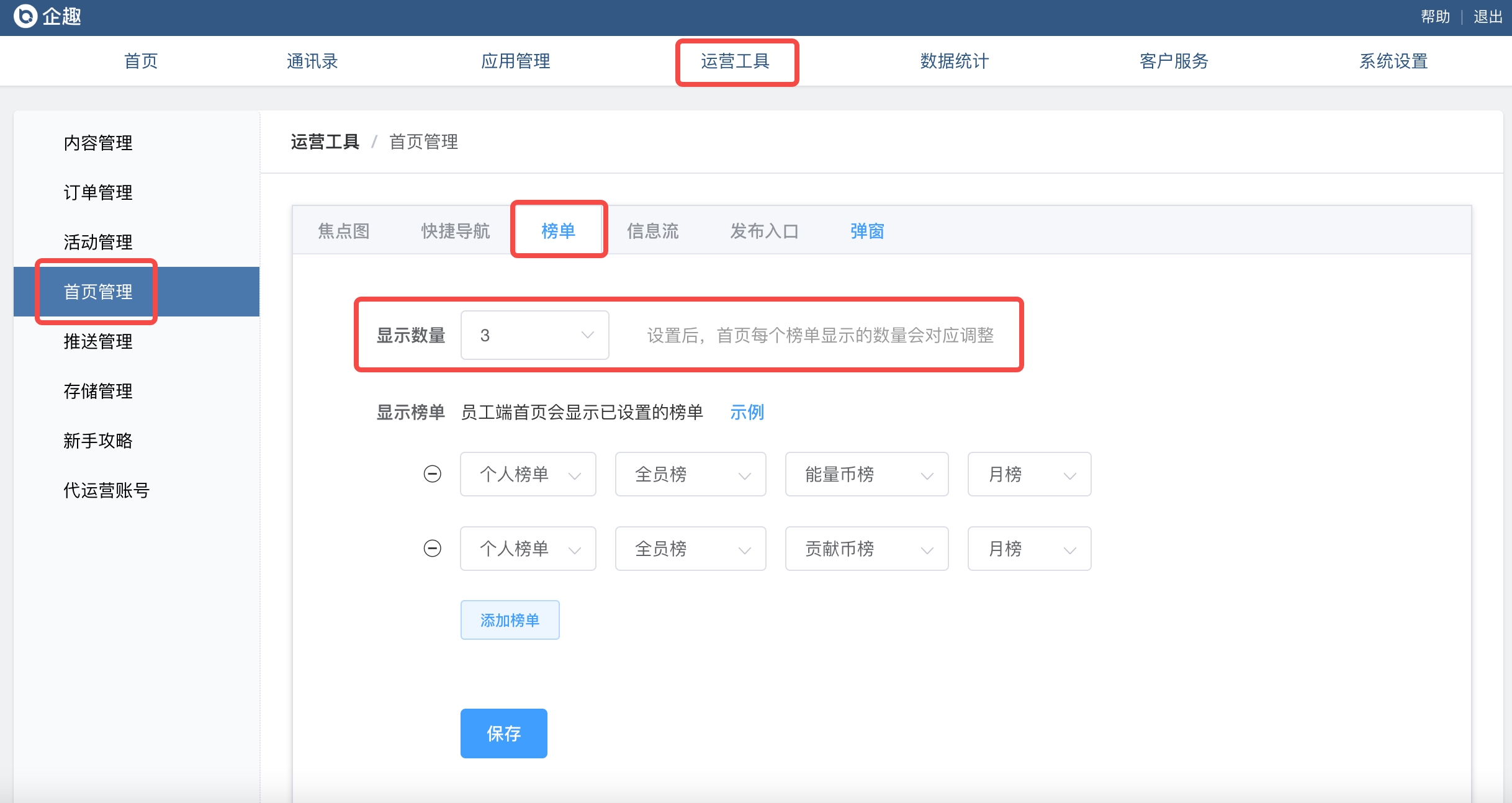Screen dimensions: 1512x803
Task: Open 客户服务 in top navigation
Action: point(1174,61)
